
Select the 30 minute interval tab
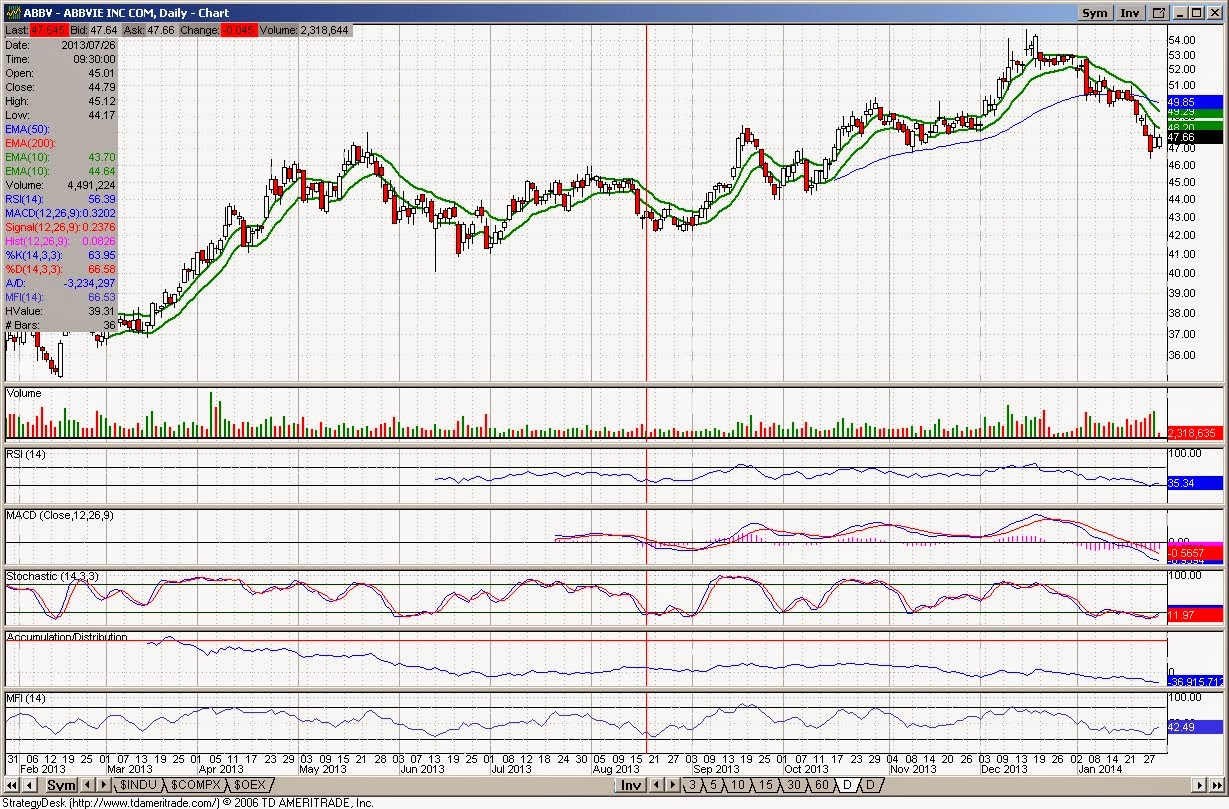pos(793,785)
